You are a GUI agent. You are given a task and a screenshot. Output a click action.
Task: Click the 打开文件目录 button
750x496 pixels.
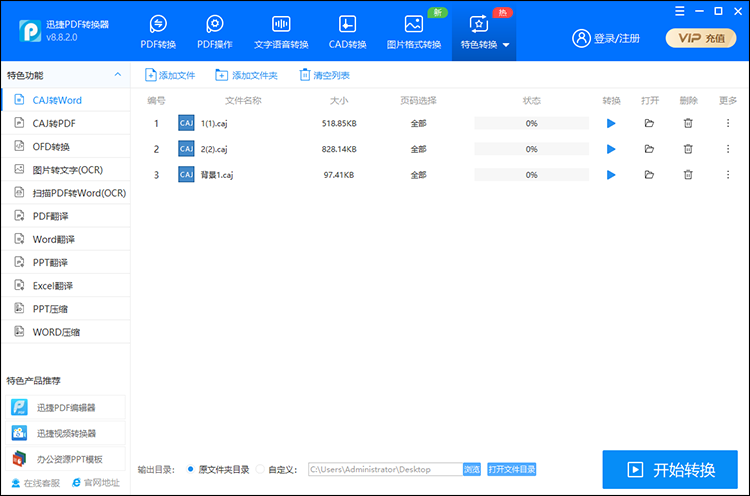coord(511,469)
